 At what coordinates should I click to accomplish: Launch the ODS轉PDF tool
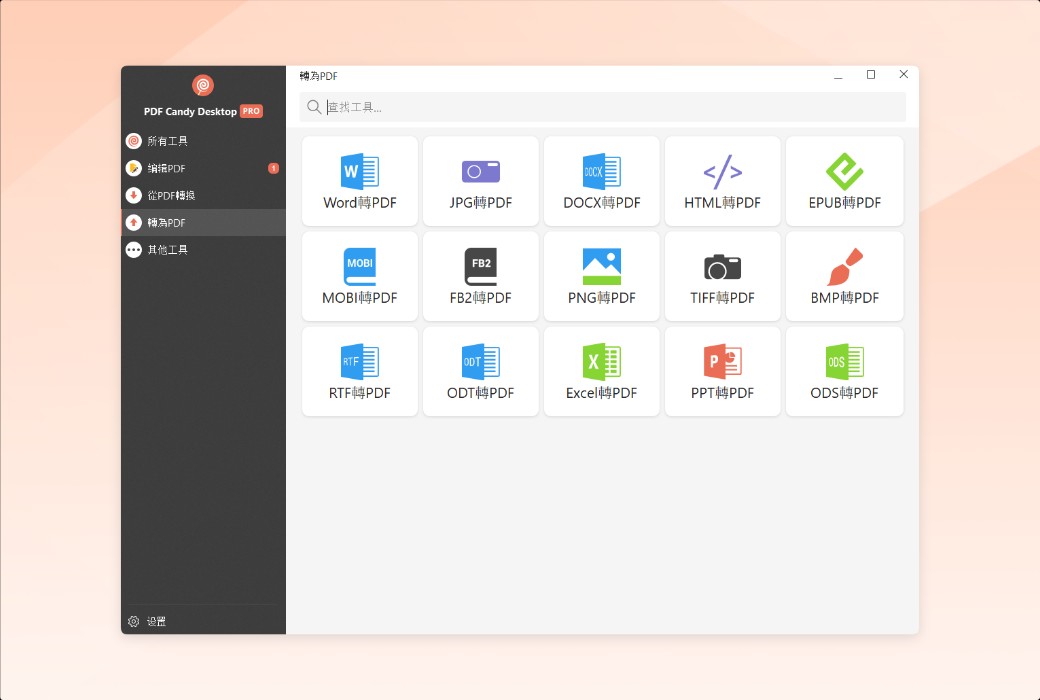click(x=844, y=371)
